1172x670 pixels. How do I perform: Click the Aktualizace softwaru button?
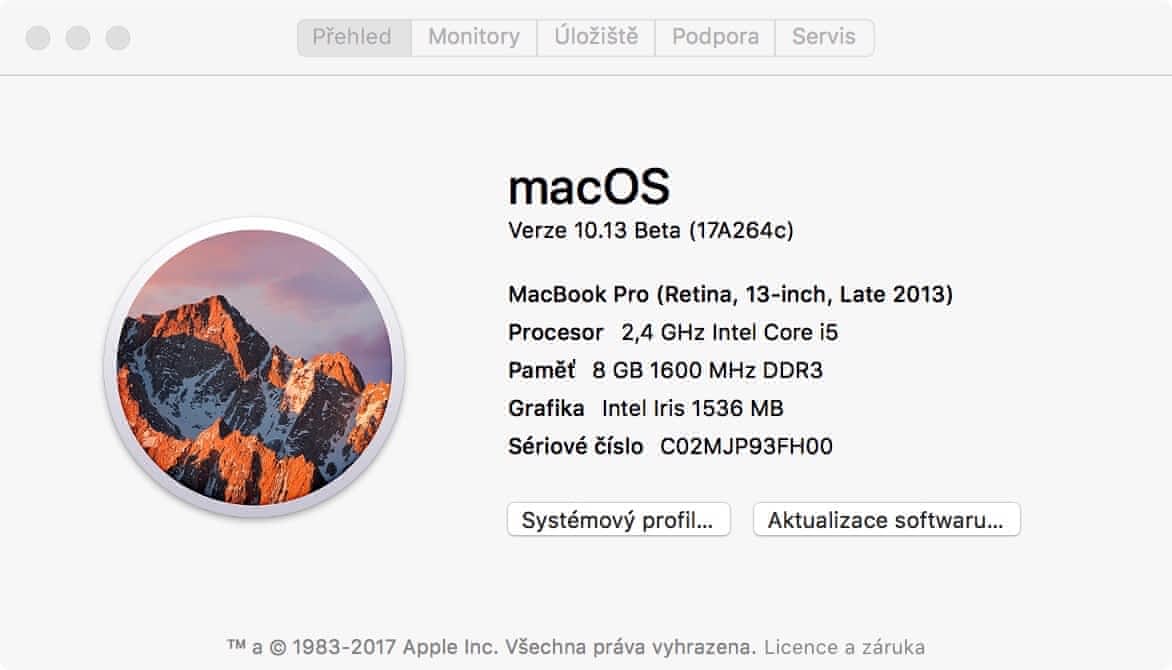click(x=886, y=520)
